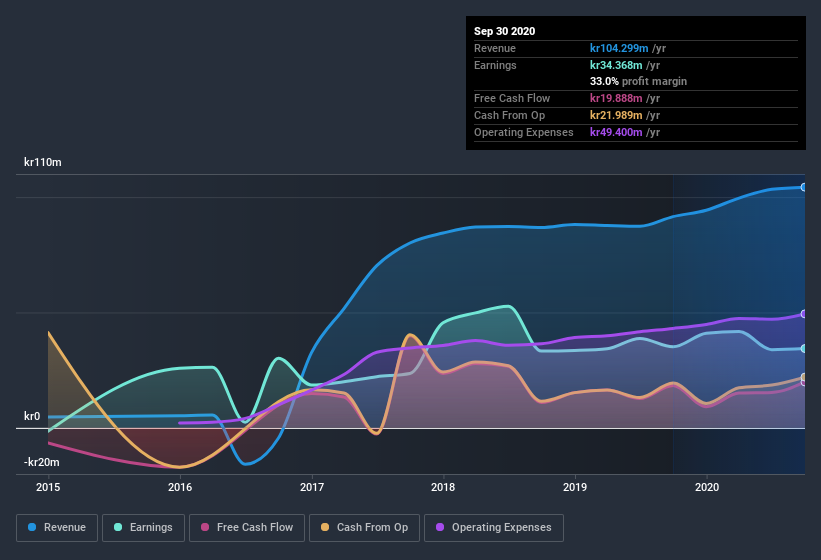Viewport: 821px width, 560px height.
Task: Click the kr104.299m revenue value in tooltip
Action: (619, 48)
